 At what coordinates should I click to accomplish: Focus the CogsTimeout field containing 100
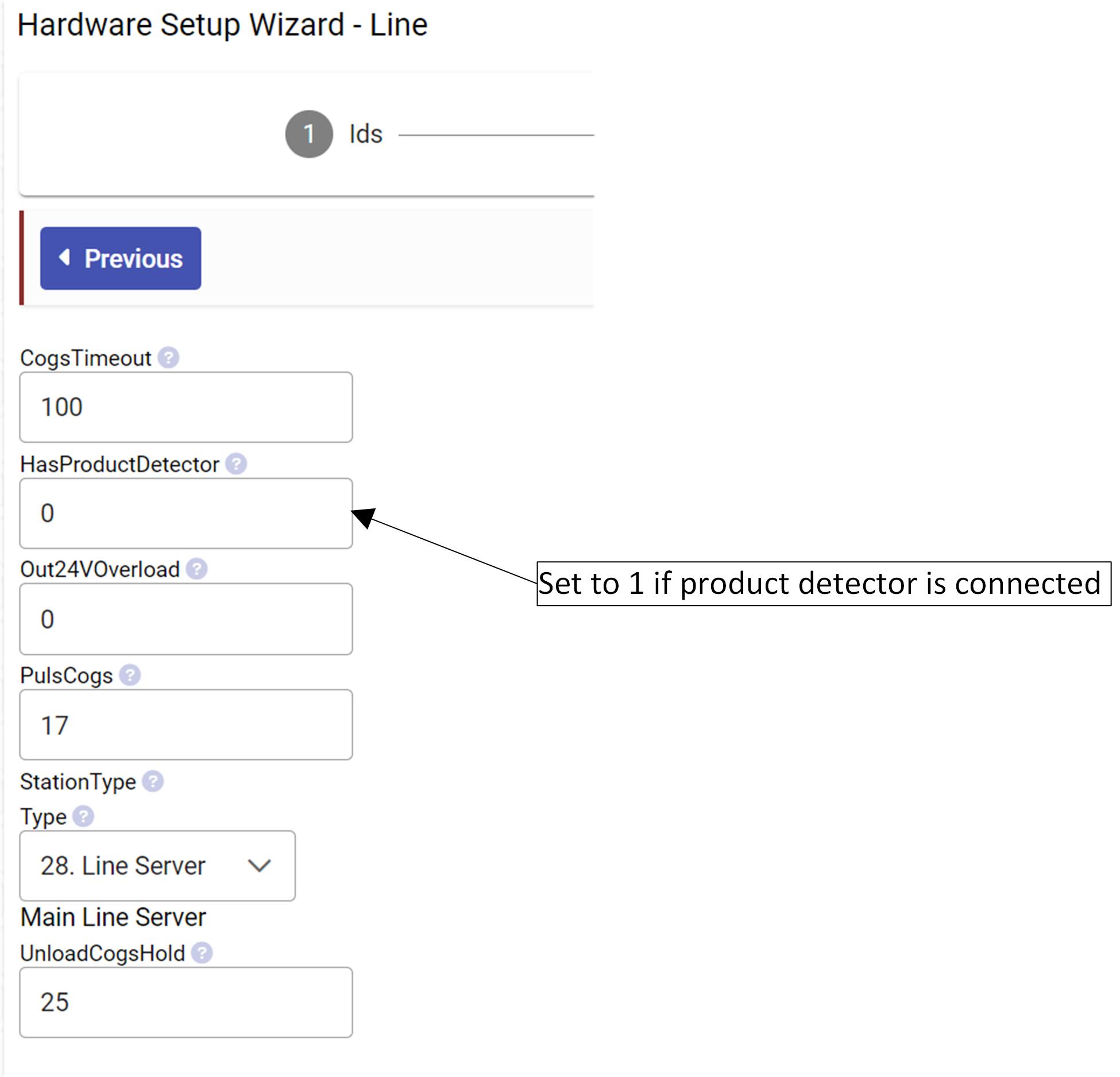coord(186,407)
